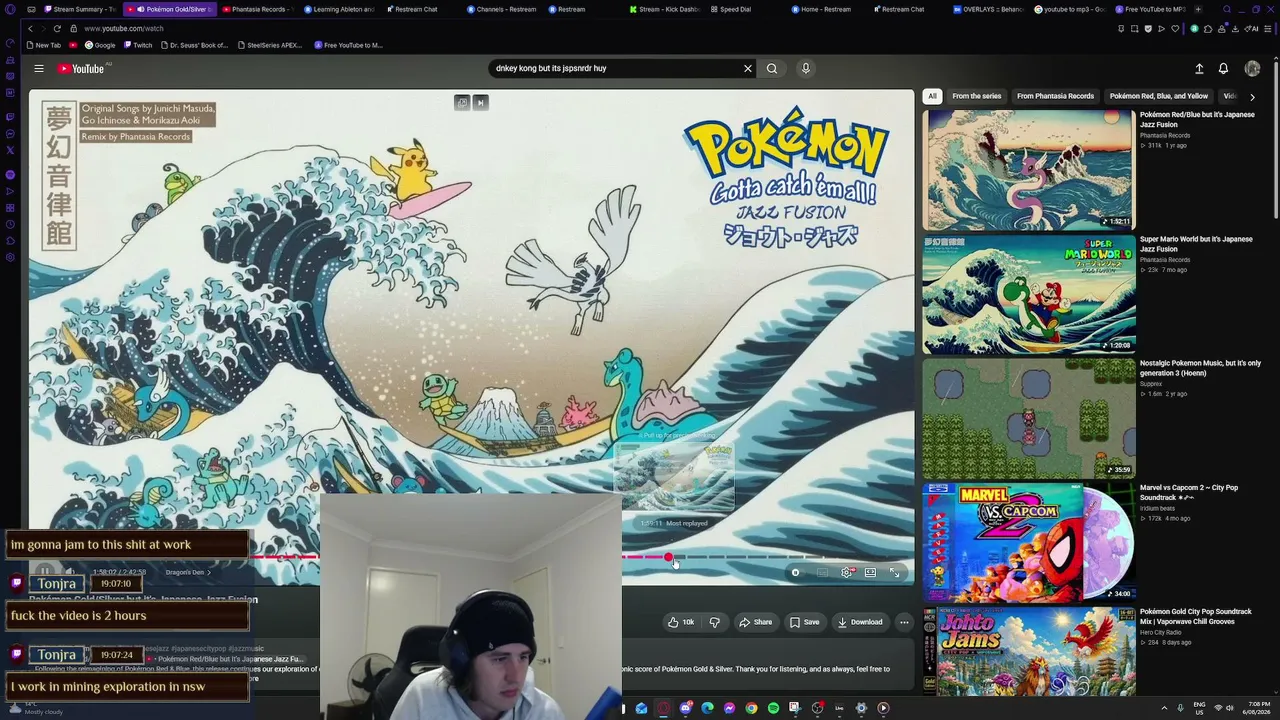Image resolution: width=1280 pixels, height=720 pixels.
Task: Dislike the video
Action: 714,622
